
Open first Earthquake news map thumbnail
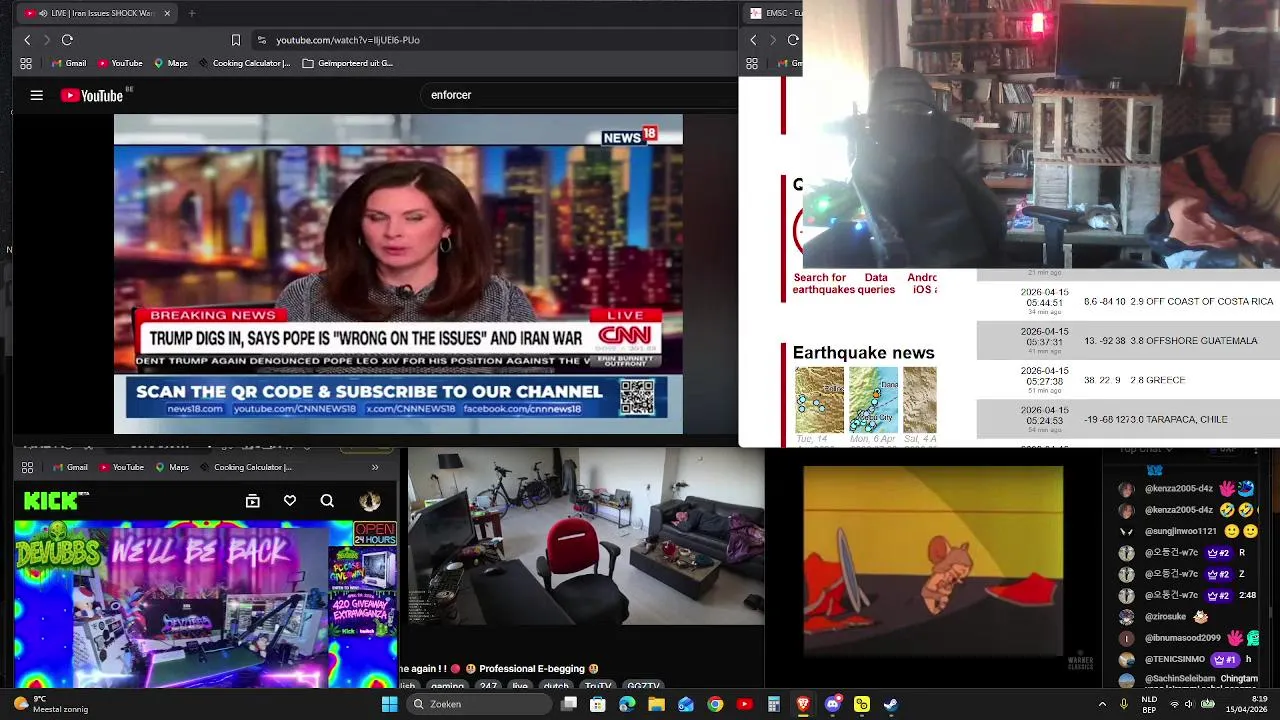click(819, 400)
